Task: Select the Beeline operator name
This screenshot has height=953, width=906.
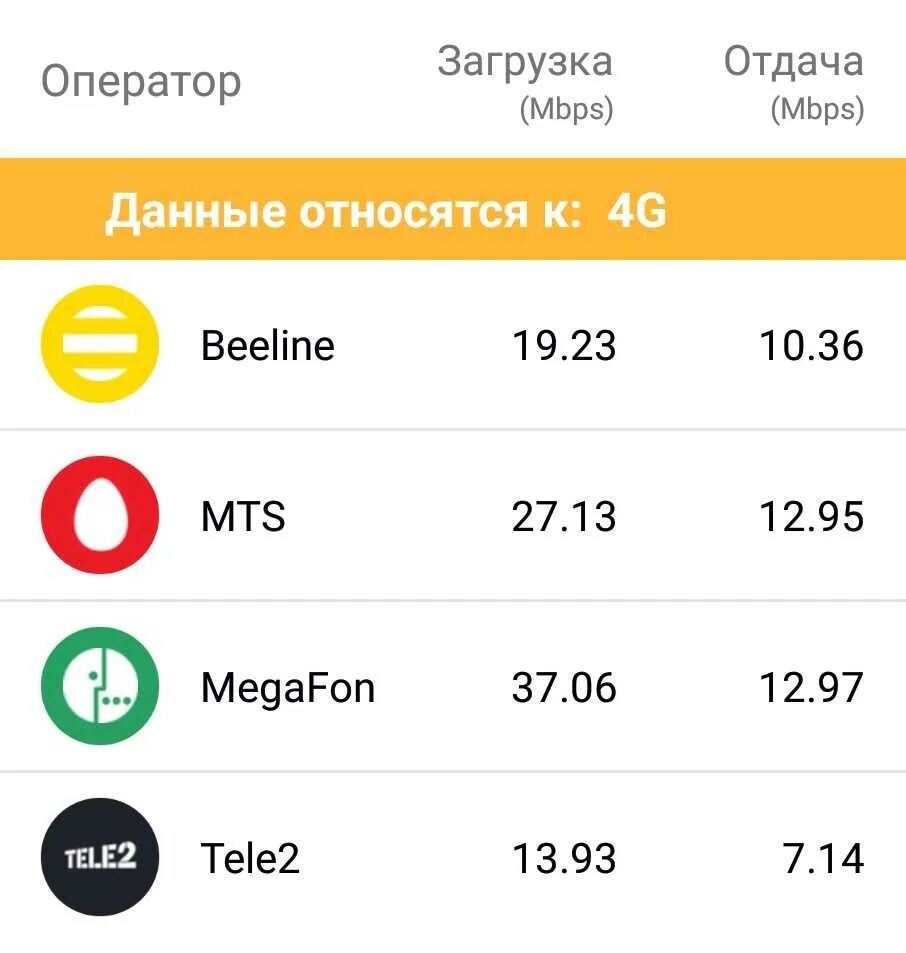Action: pyautogui.click(x=268, y=346)
